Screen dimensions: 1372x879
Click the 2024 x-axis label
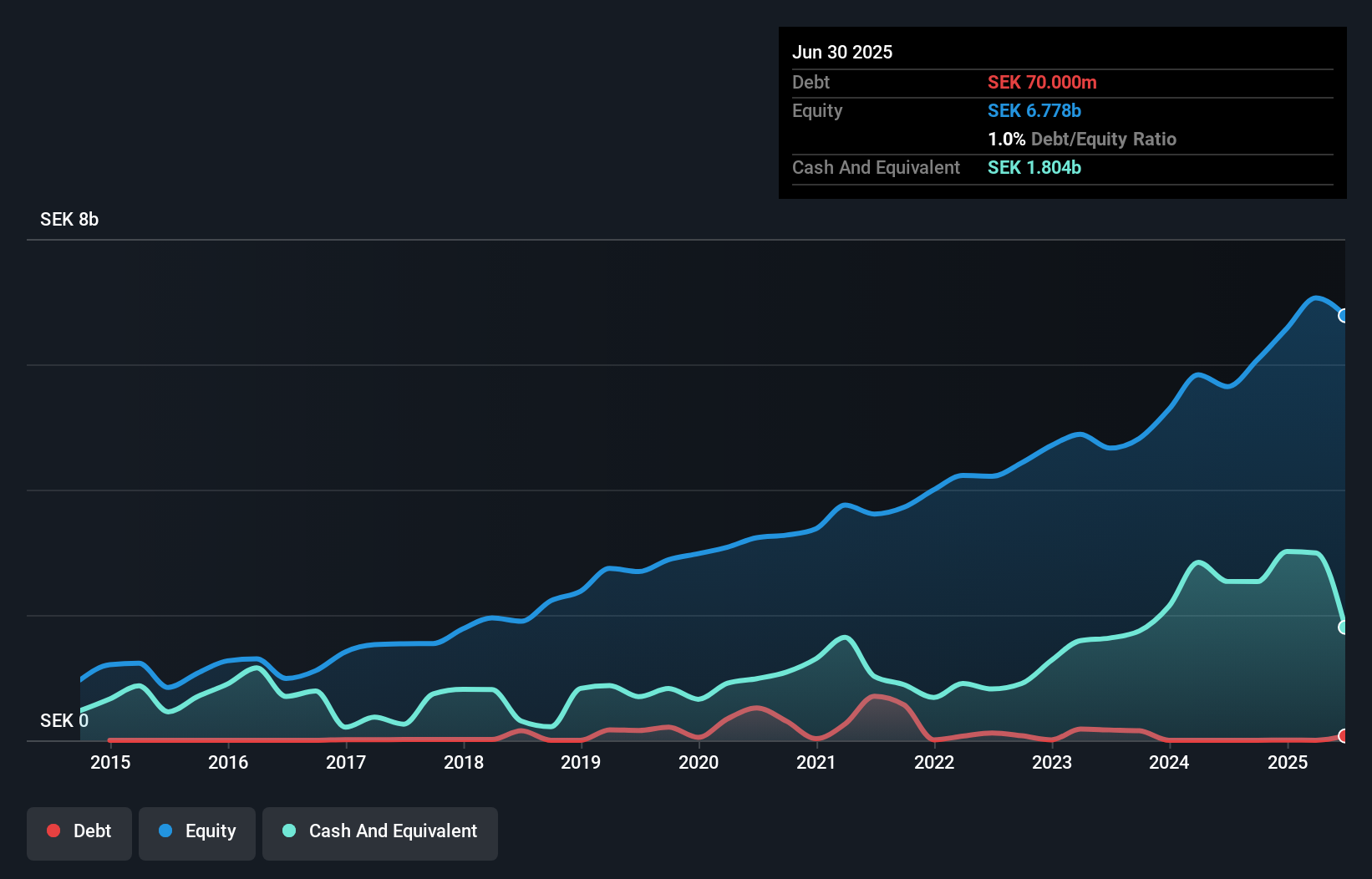pos(1169,762)
